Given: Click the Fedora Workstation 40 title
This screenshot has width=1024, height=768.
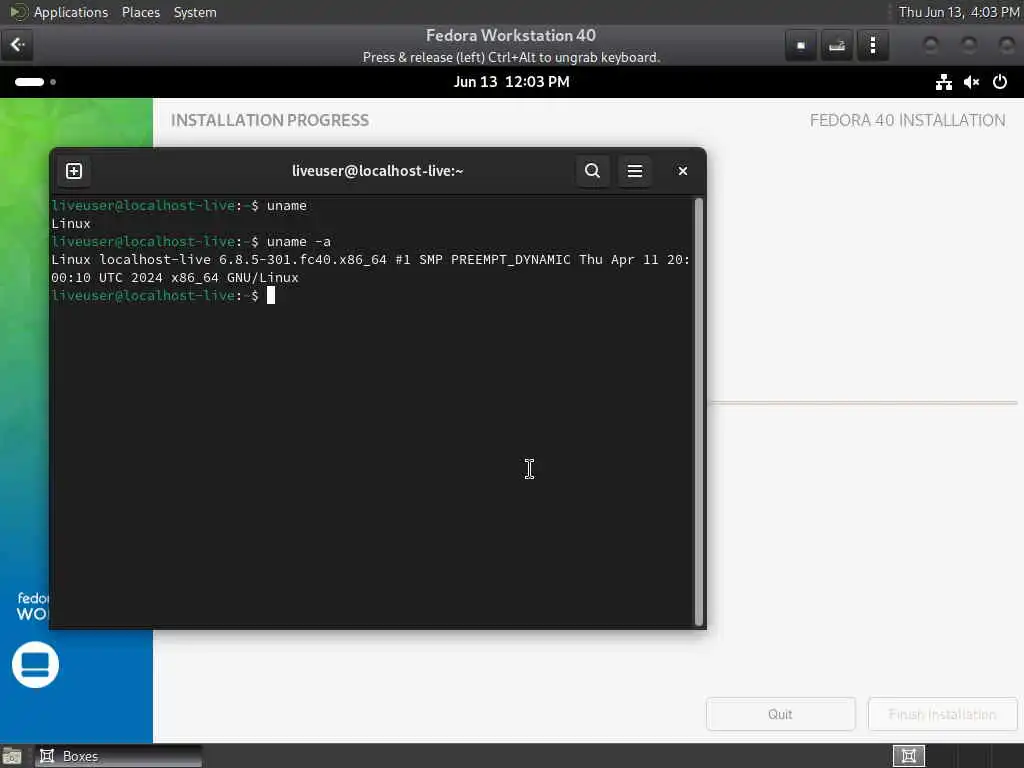Looking at the screenshot, I should (x=511, y=35).
